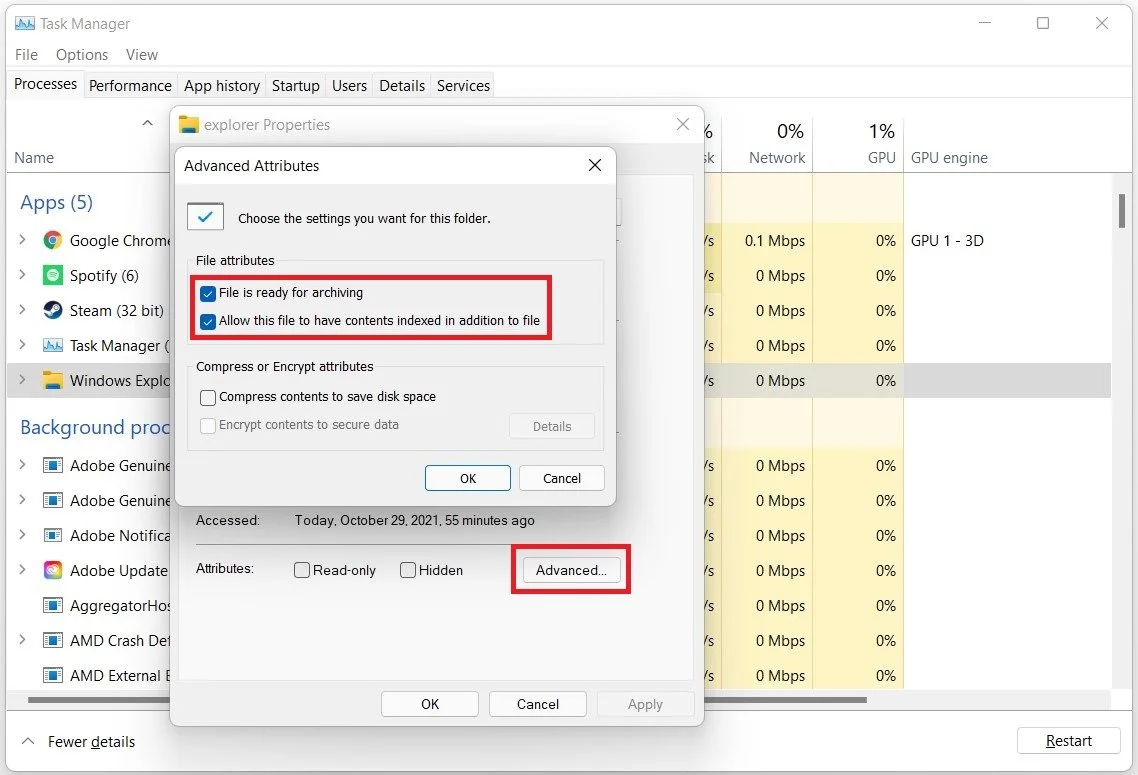Expand the Steam (32 bit) group
Viewport: 1138px width, 775px height.
(x=21, y=310)
